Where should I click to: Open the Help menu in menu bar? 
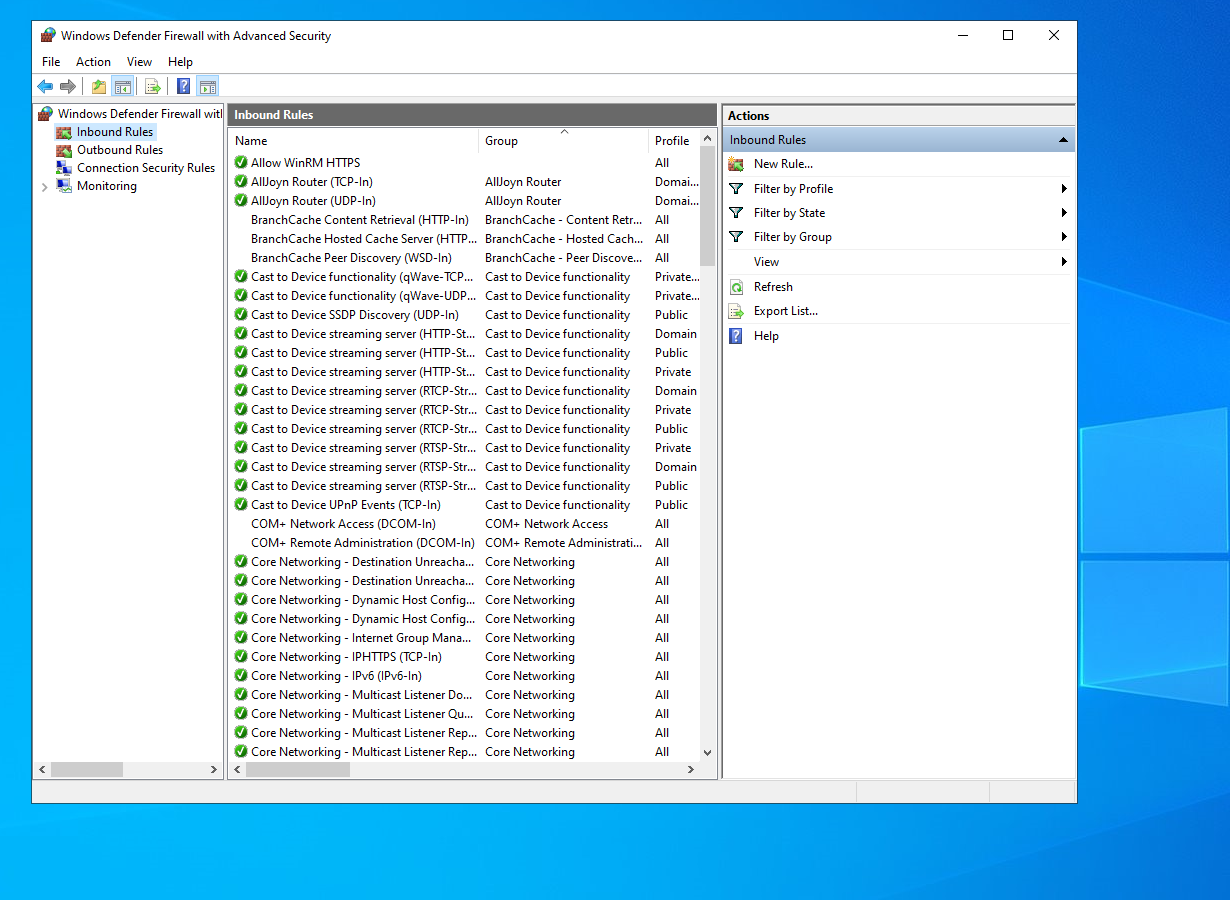181,62
